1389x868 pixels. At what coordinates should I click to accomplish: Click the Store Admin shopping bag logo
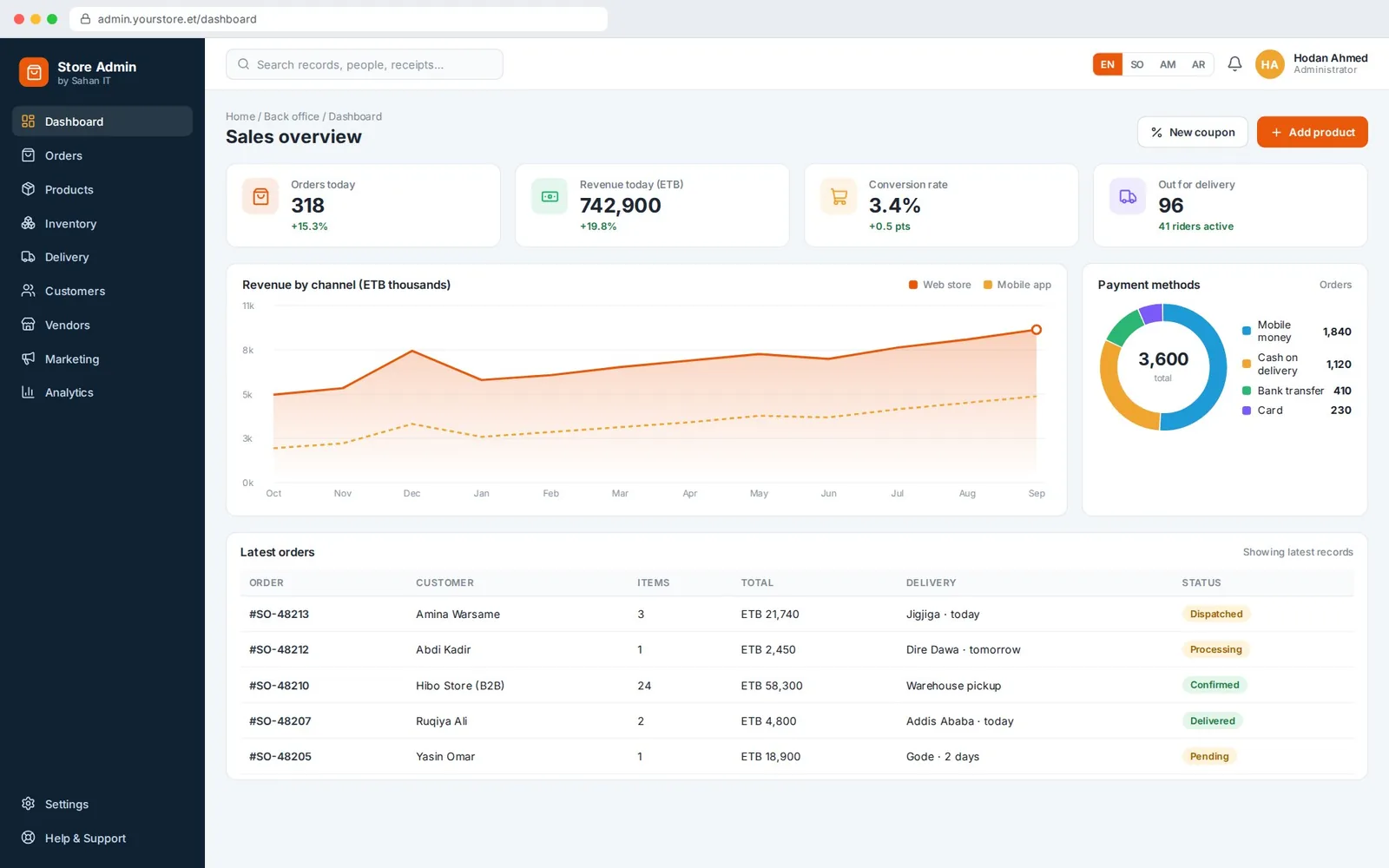click(34, 73)
